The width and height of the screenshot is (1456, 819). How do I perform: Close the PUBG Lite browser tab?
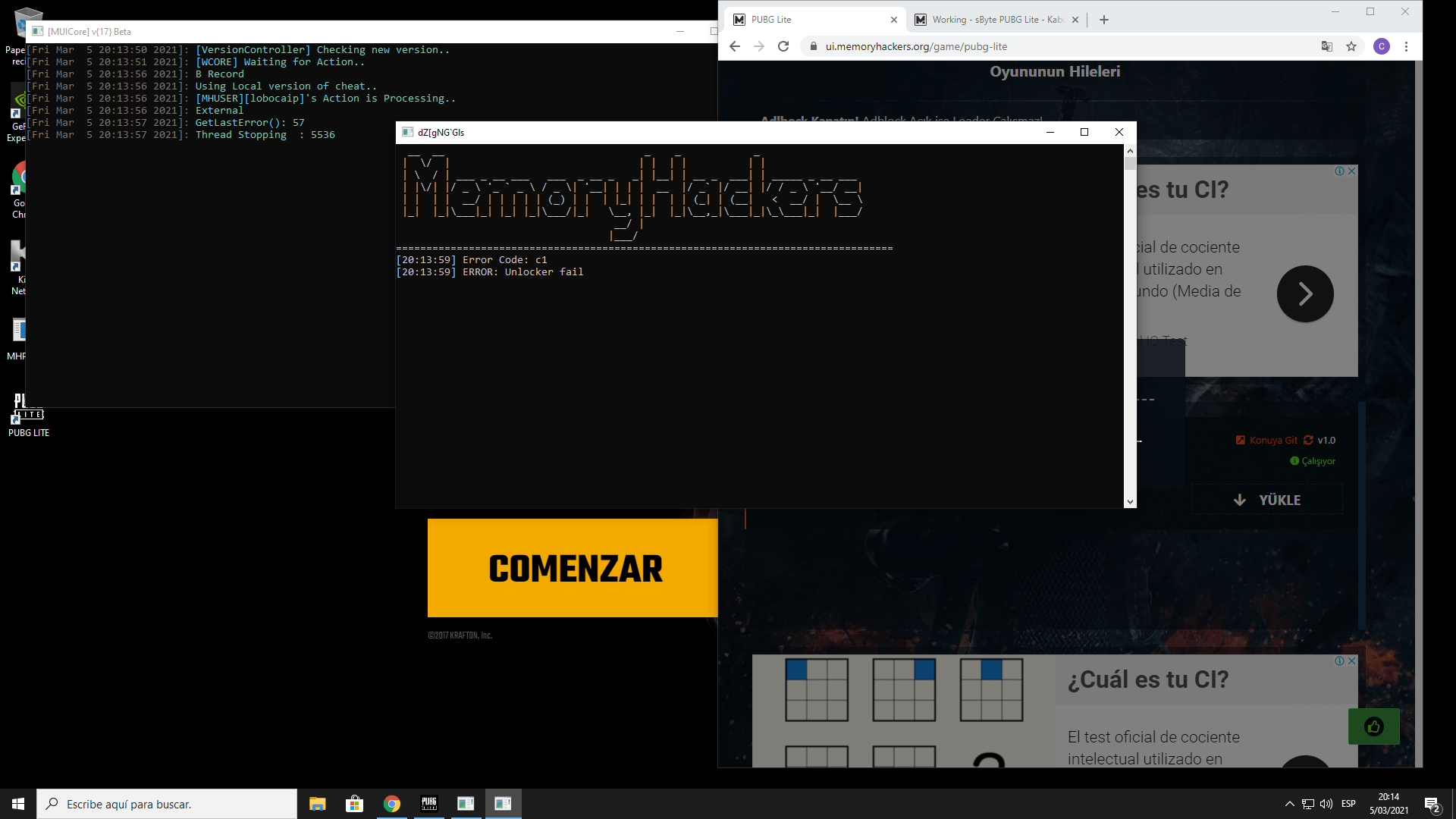[x=894, y=20]
